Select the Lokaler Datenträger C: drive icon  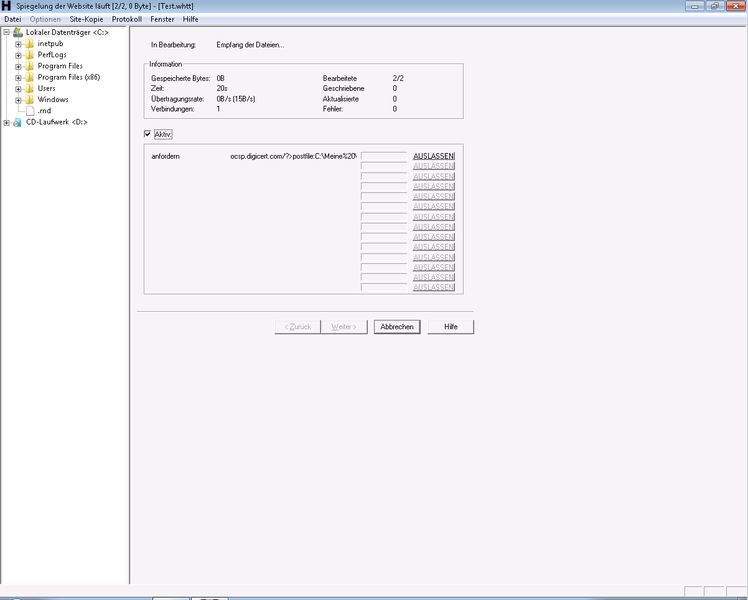coord(18,33)
